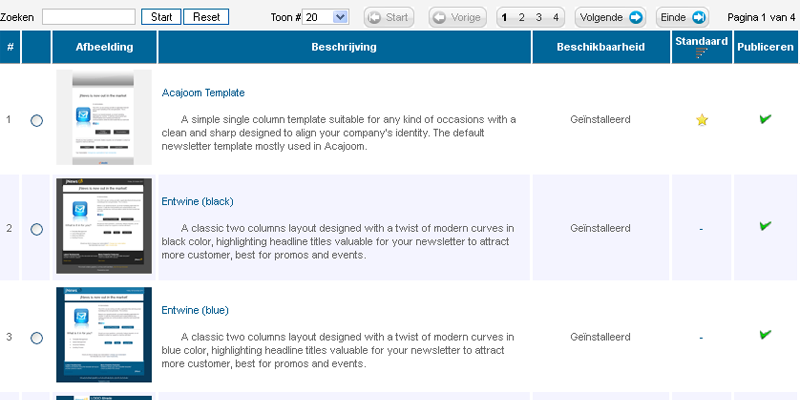Click the Acajoom Template description paragraph
Image resolution: width=800 pixels, height=400 pixels.
(x=339, y=133)
